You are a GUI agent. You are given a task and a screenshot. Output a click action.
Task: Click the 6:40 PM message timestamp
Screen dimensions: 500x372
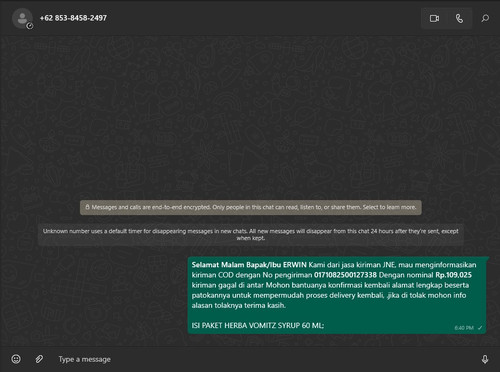pos(464,328)
